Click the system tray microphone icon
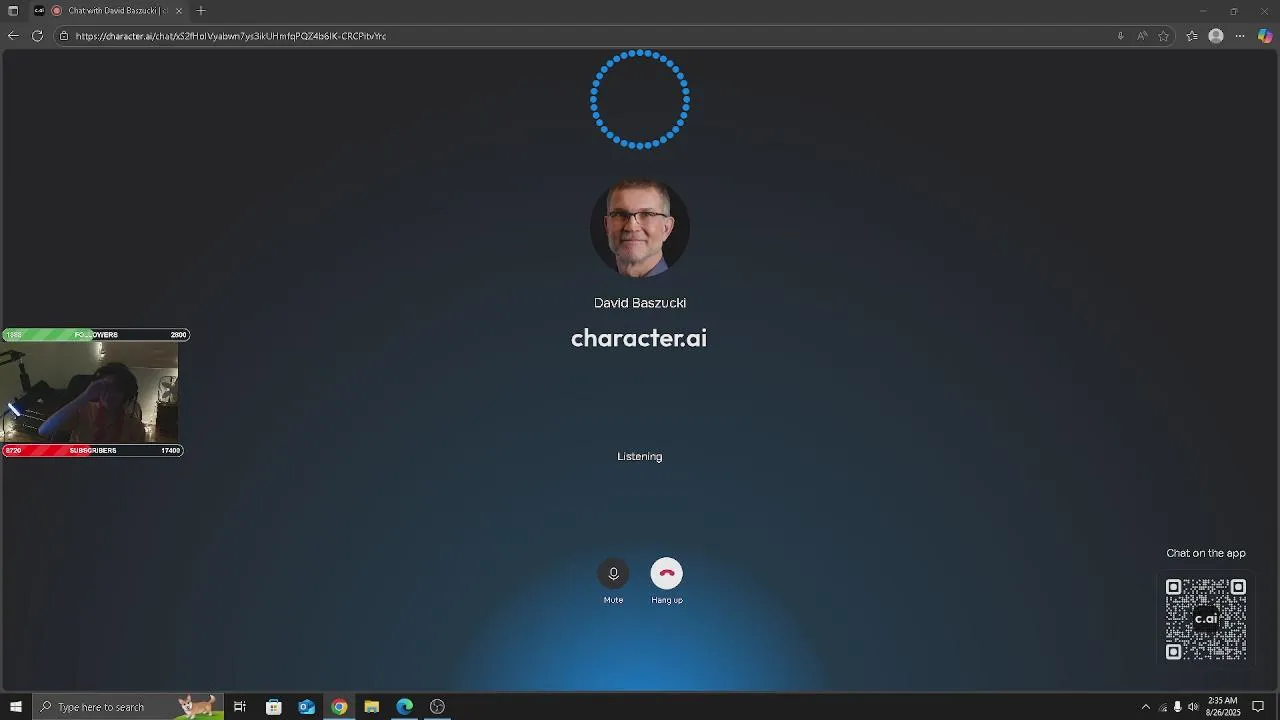The height and width of the screenshot is (720, 1280). 1177,707
